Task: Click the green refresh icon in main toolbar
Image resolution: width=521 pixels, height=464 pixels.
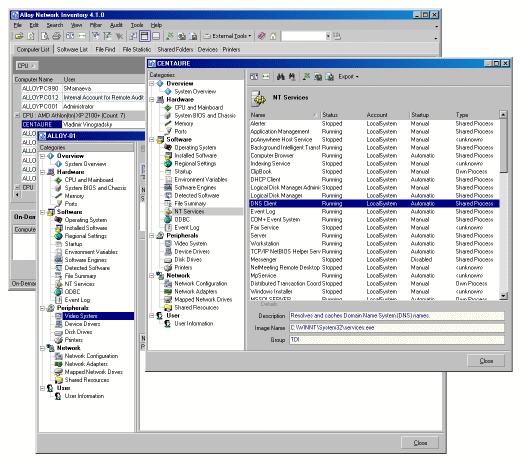Action: pyautogui.click(x=30, y=36)
